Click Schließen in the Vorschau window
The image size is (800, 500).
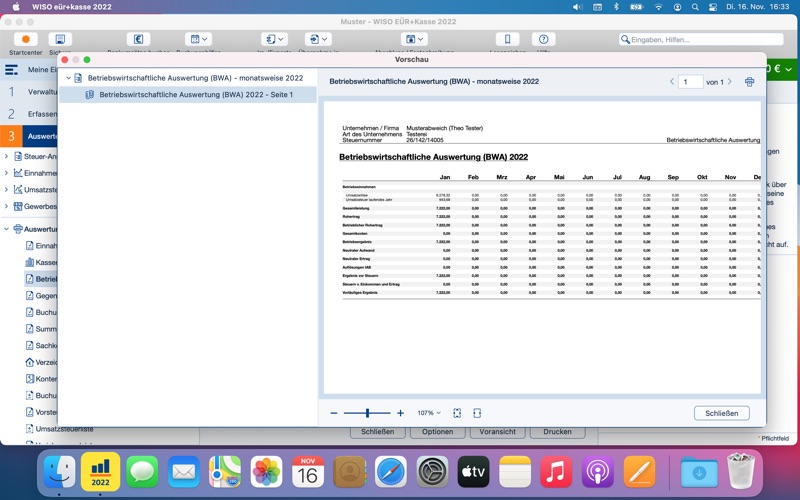coord(721,413)
